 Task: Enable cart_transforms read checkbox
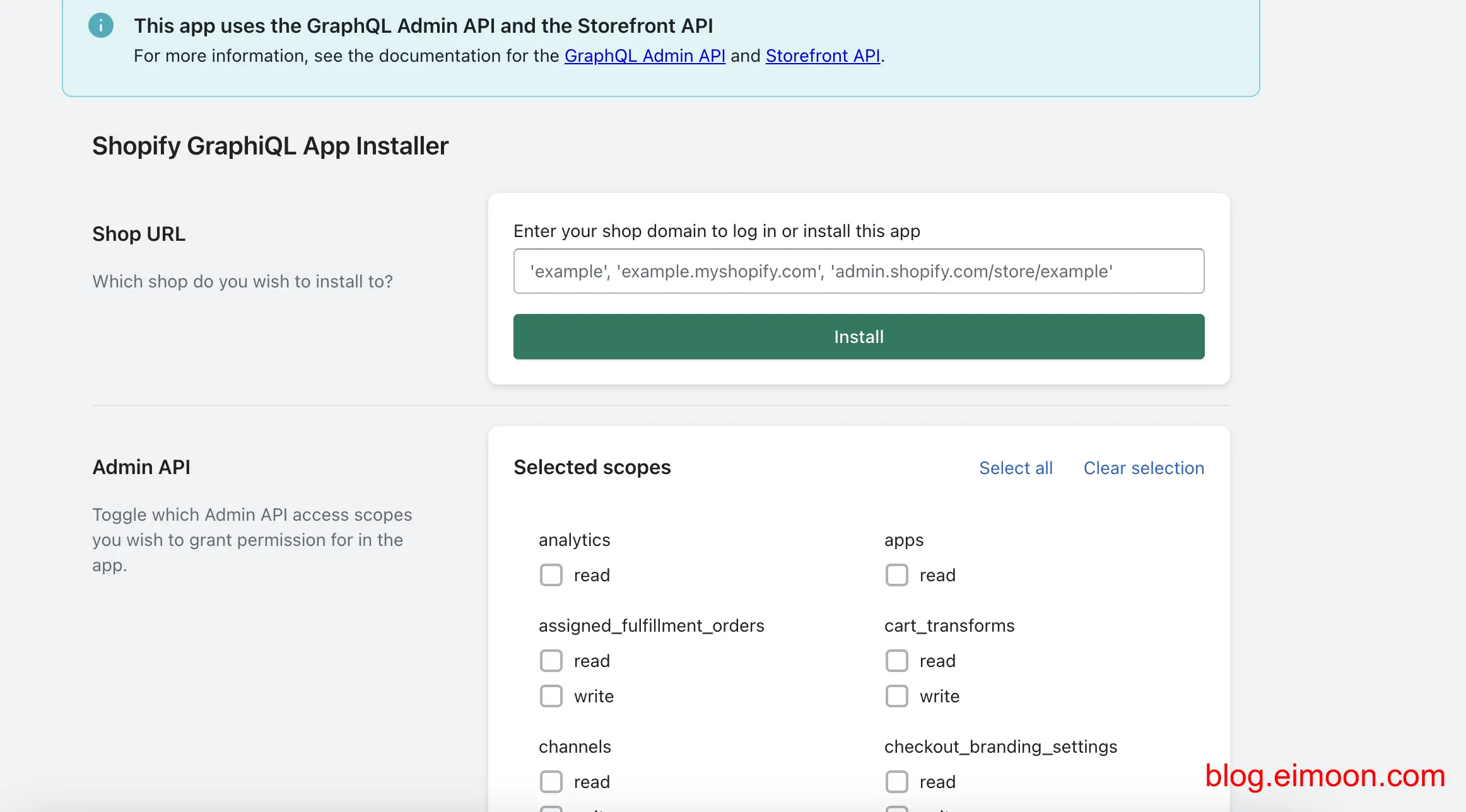tap(897, 660)
